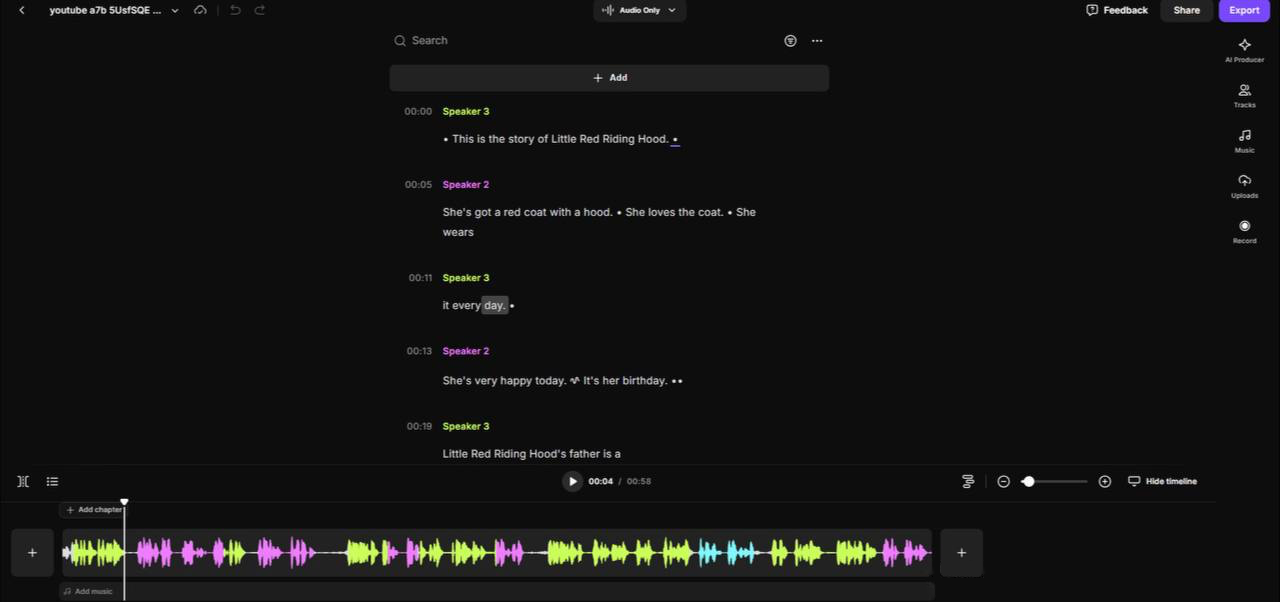Screen dimensions: 1280x602
Task: Click the 00:19 timestamp
Action: point(419,426)
